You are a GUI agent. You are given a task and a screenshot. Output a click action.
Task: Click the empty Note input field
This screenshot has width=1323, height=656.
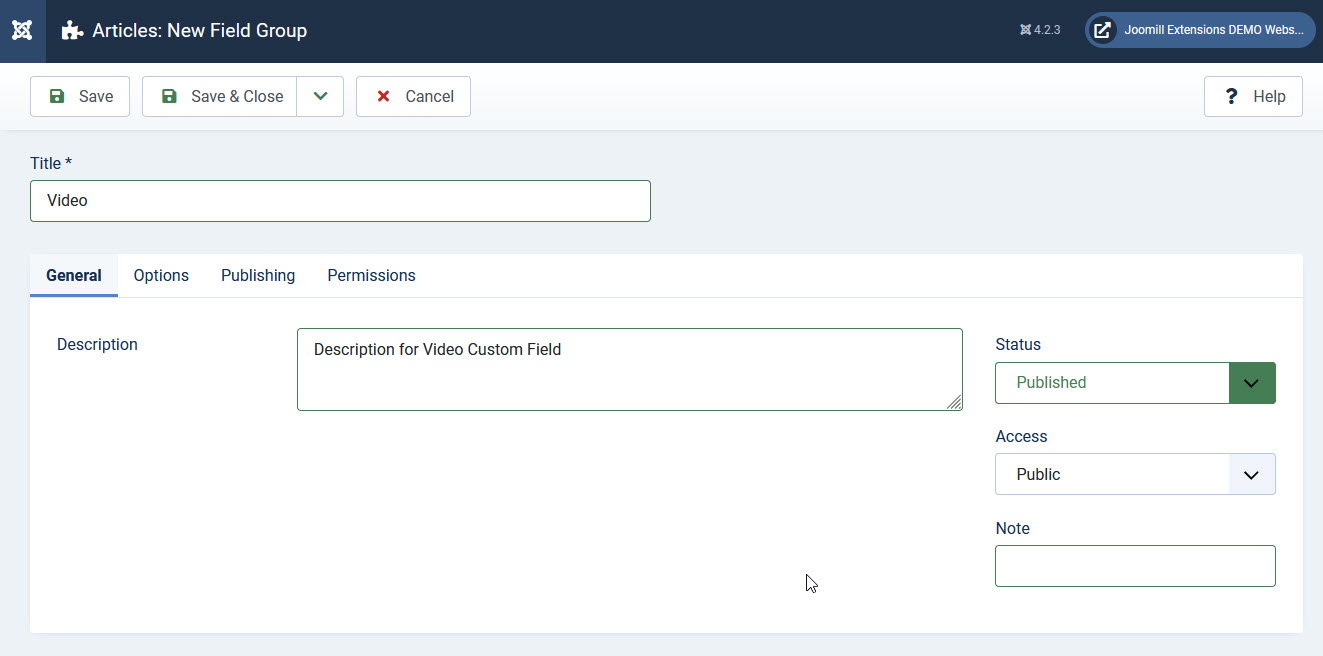tap(1135, 566)
